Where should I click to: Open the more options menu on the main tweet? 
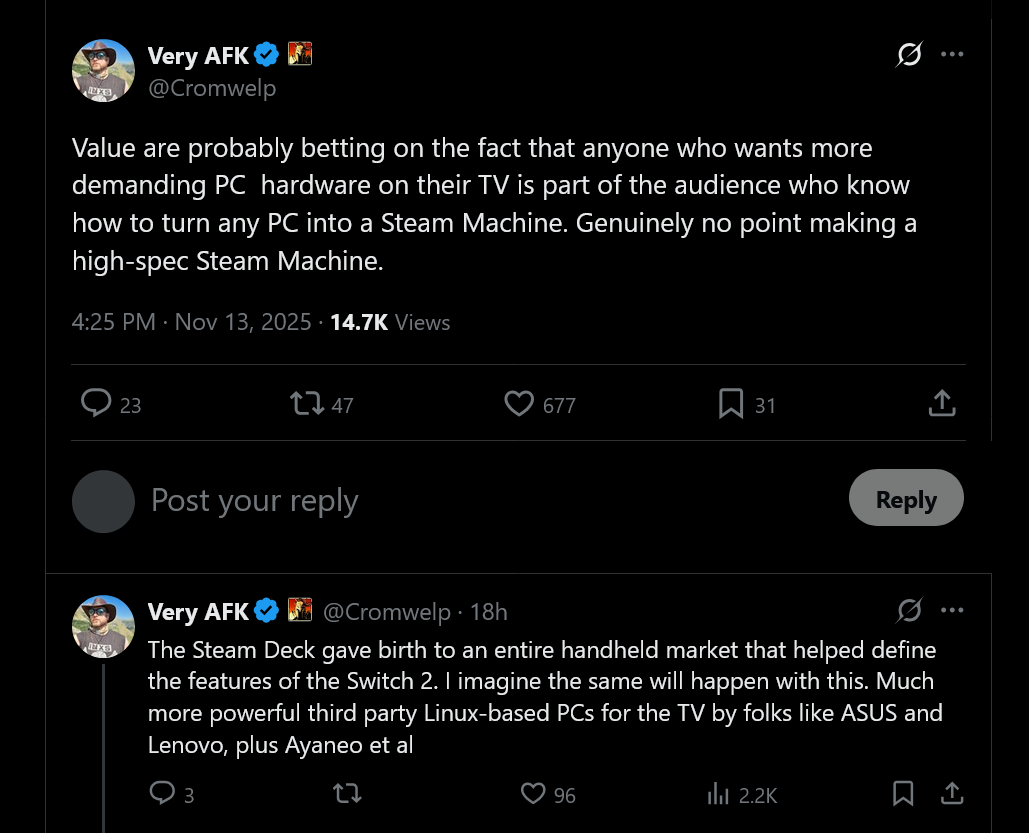click(x=951, y=54)
